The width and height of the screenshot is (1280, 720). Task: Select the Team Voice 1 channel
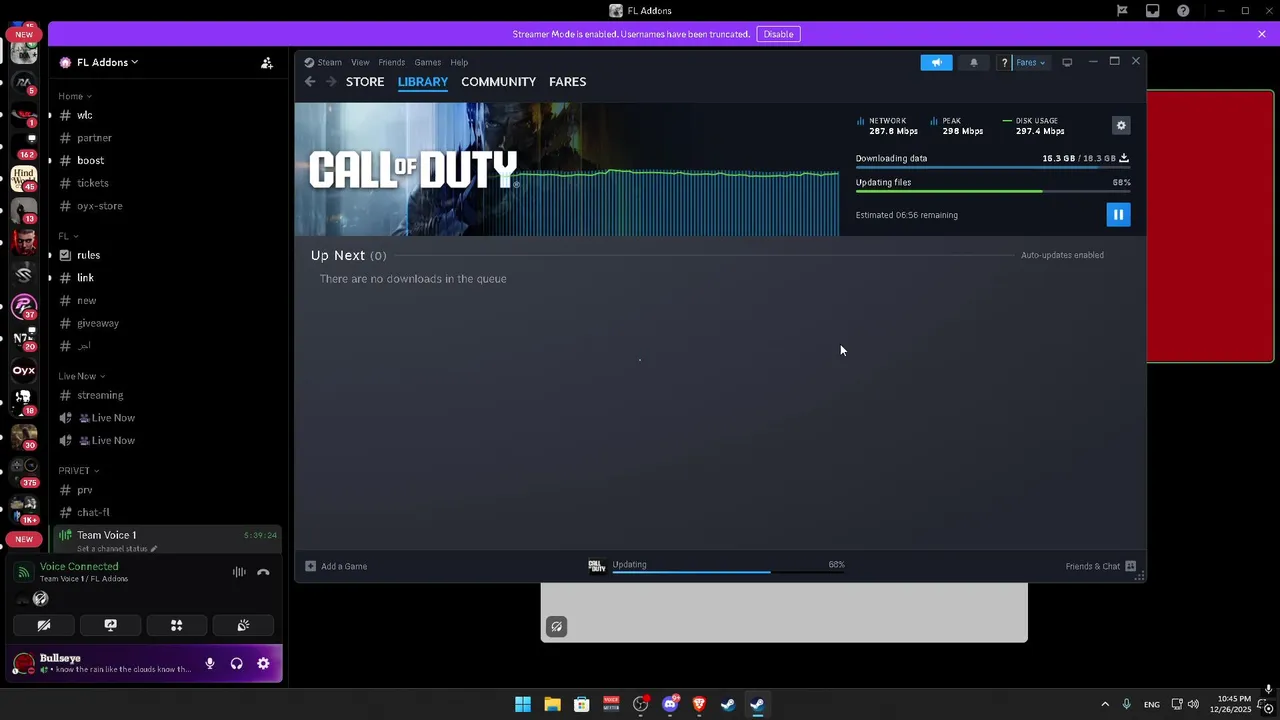point(165,539)
